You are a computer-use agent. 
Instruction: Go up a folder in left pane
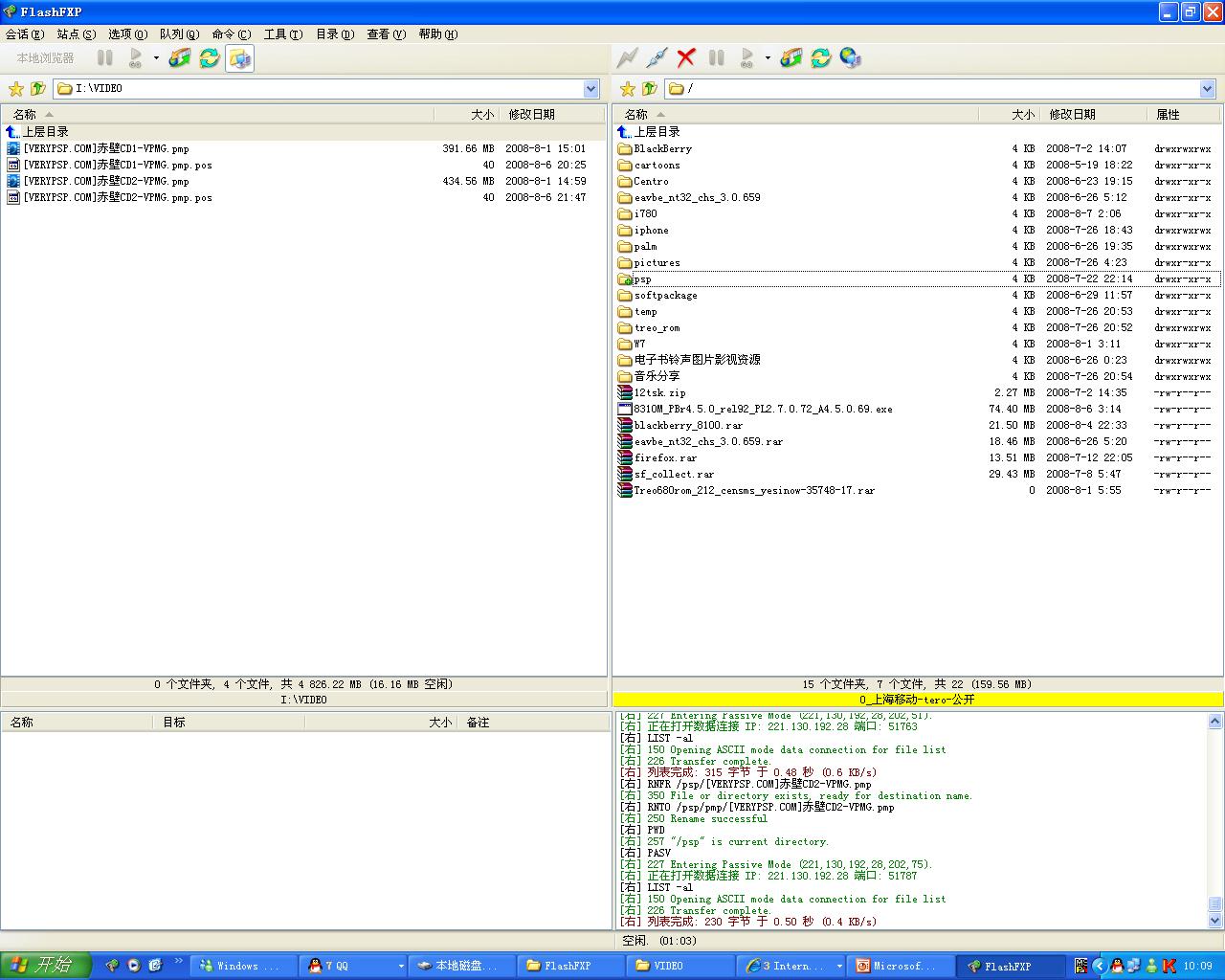click(37, 89)
